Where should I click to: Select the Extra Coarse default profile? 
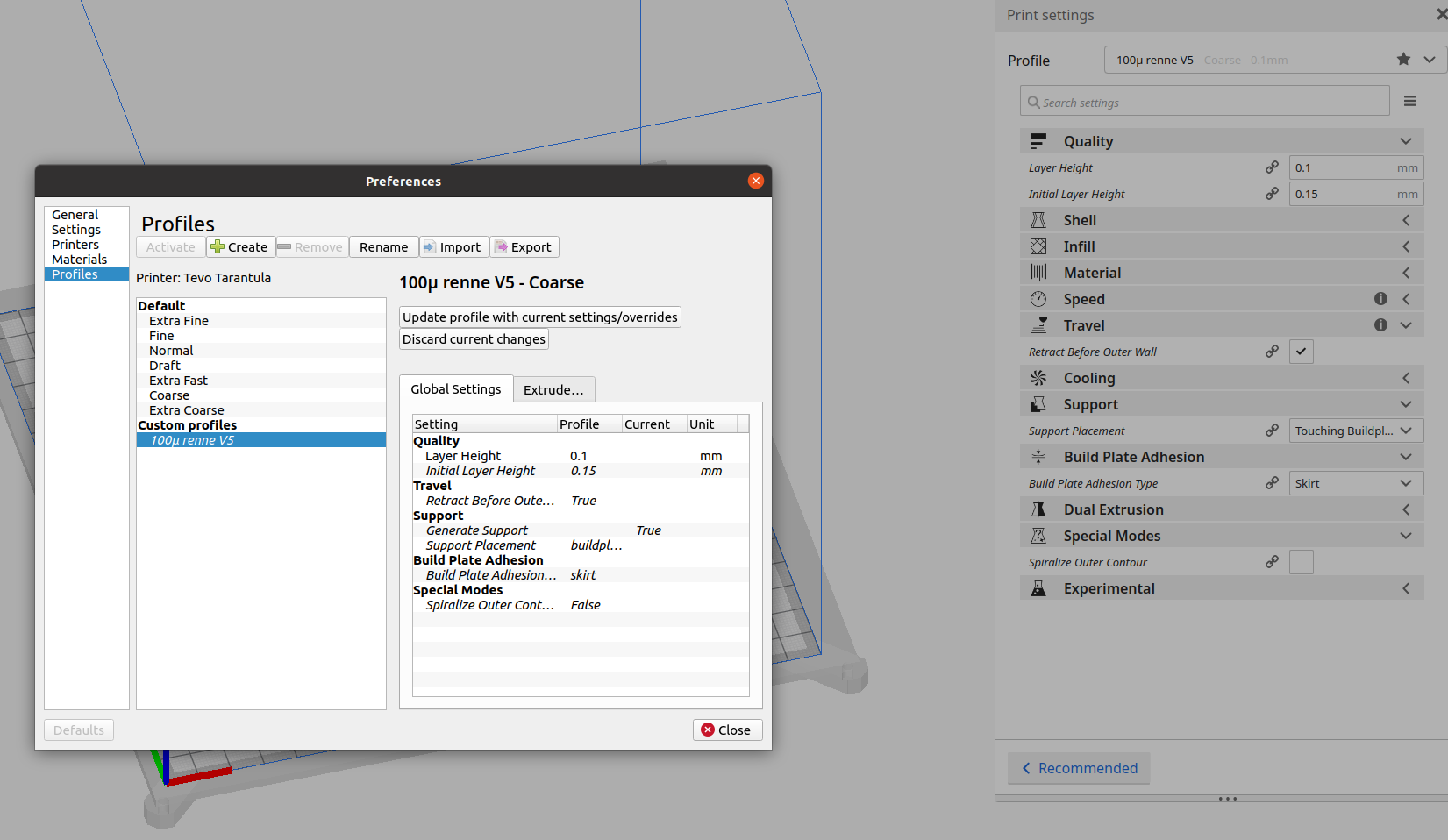pos(261,410)
